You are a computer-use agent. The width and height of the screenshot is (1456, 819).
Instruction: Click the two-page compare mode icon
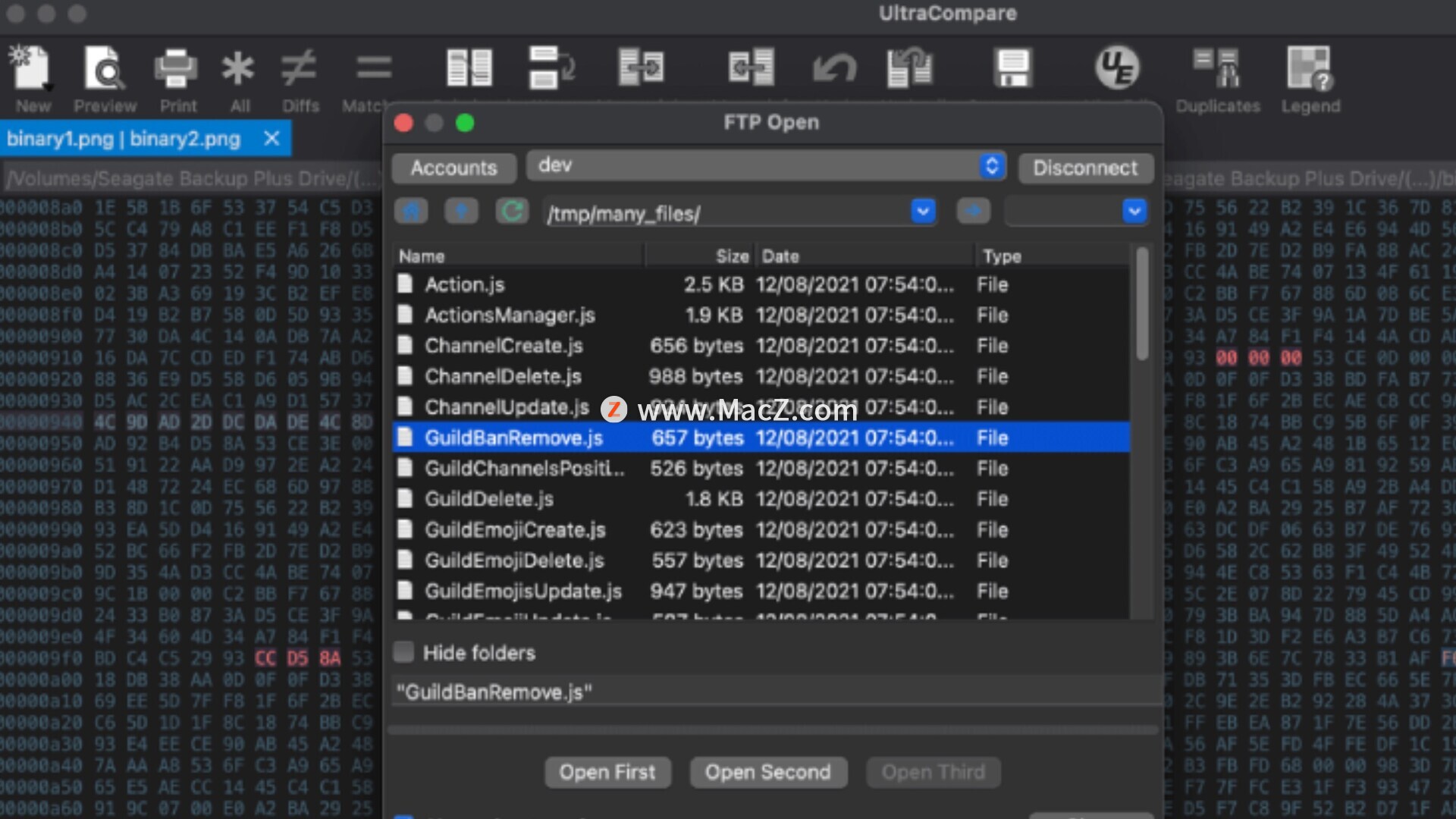469,68
